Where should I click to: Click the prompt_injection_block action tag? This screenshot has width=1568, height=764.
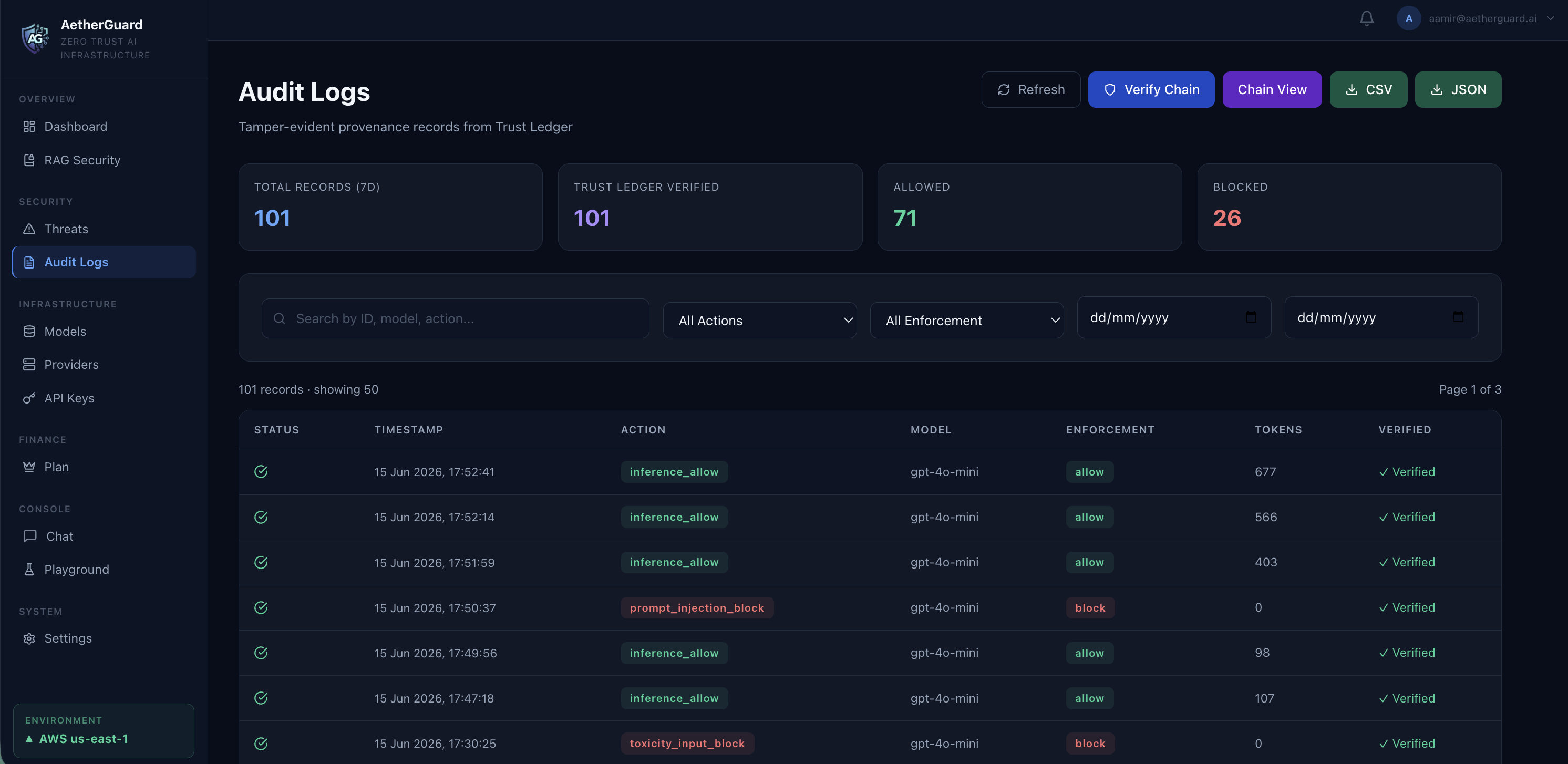pyautogui.click(x=696, y=607)
